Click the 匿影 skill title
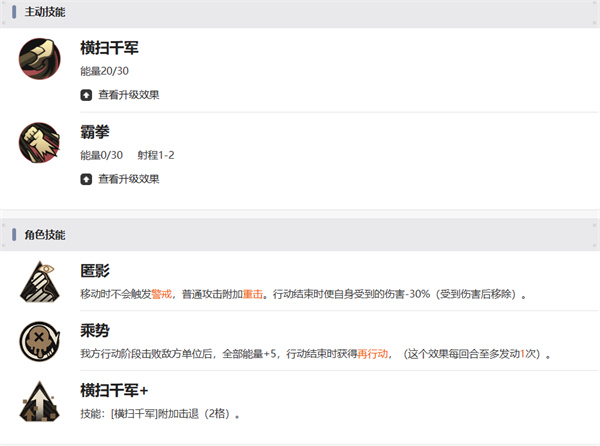Viewport: 600px width, 446px height. coord(95,271)
